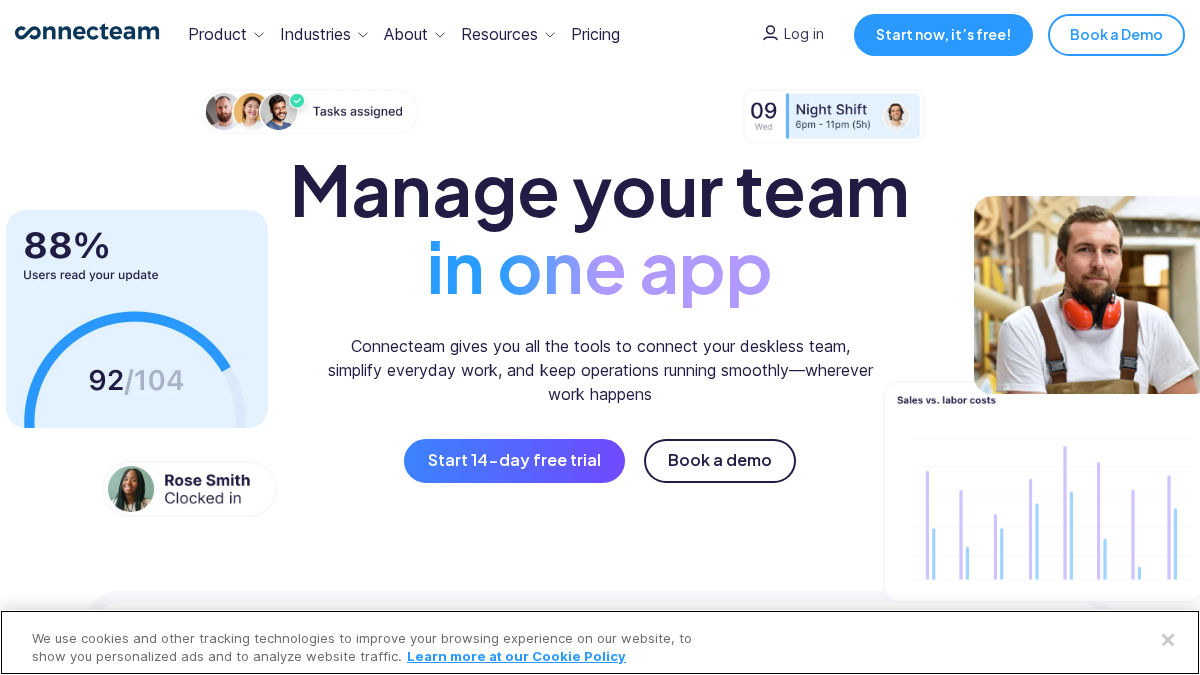Click the Manage your team heading
The width and height of the screenshot is (1200, 675).
coord(600,190)
